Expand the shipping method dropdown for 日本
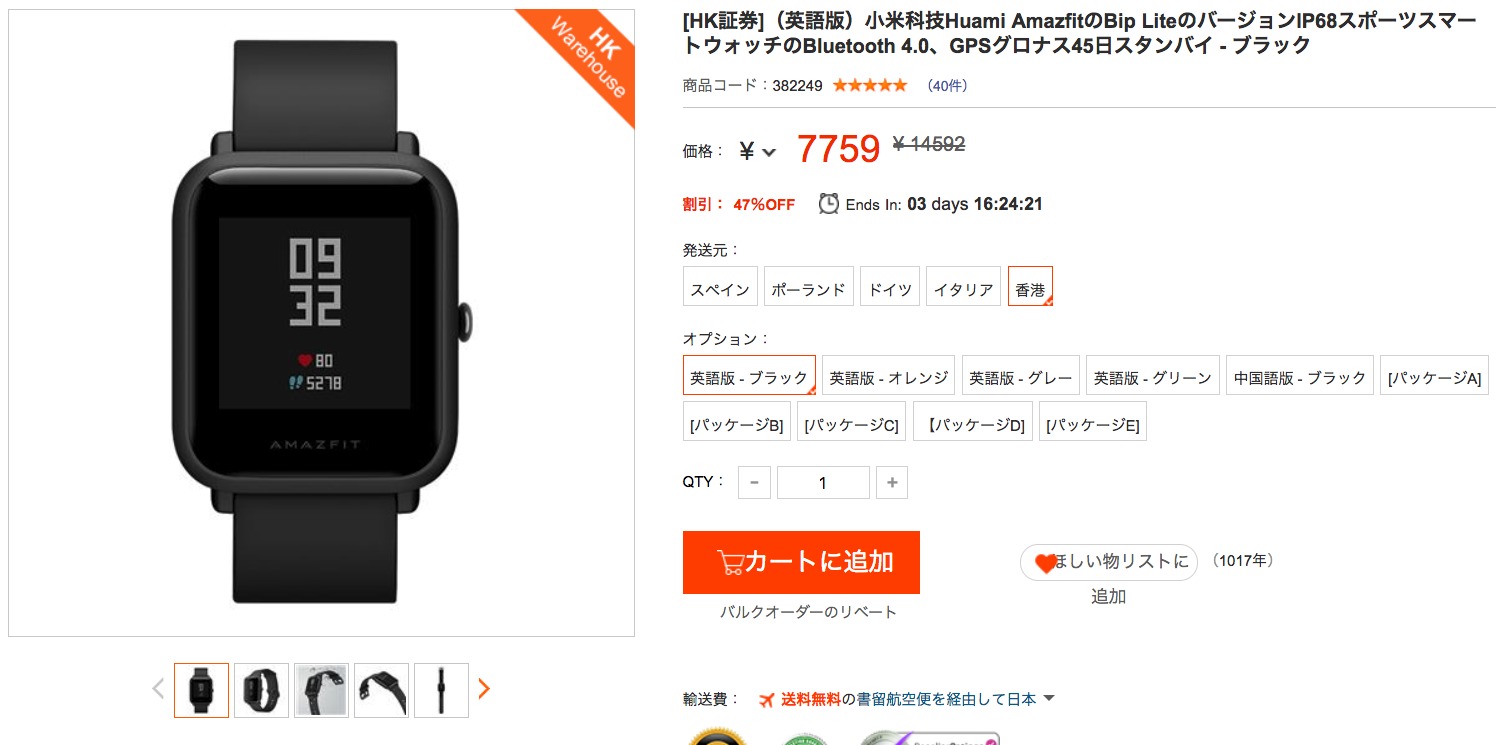 (x=1049, y=699)
